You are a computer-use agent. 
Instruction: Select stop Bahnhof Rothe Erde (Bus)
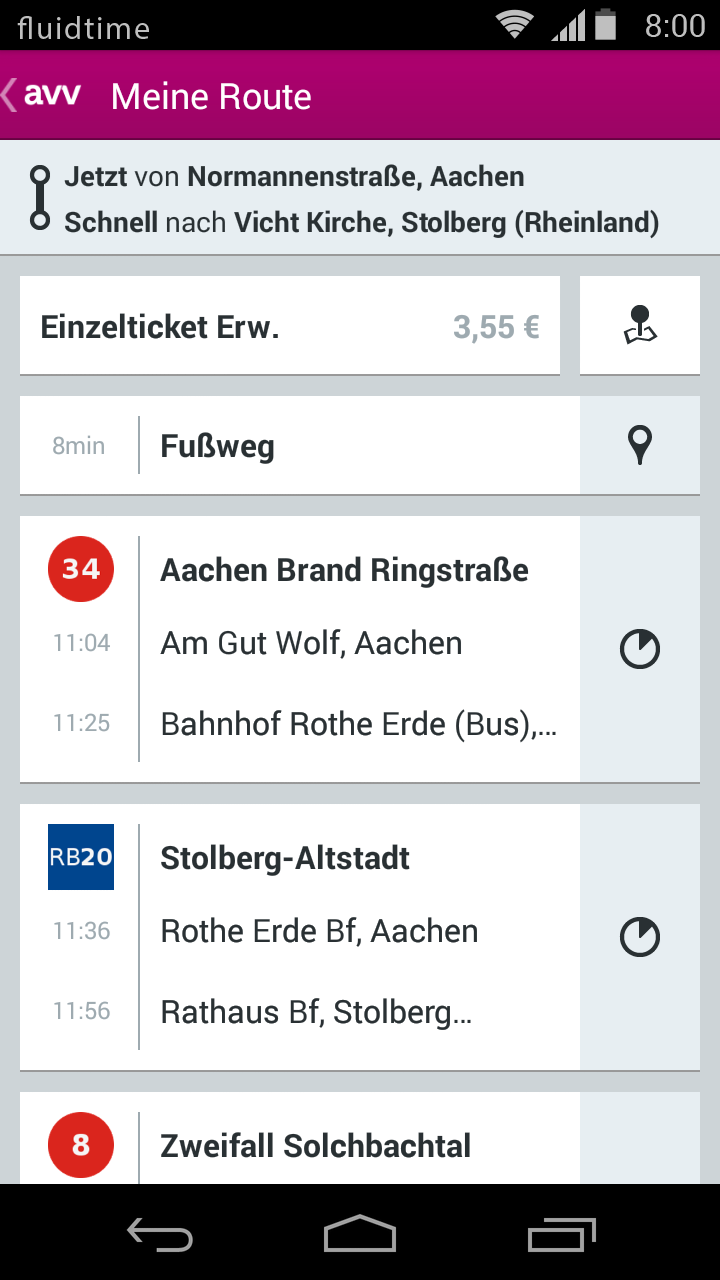click(x=359, y=723)
